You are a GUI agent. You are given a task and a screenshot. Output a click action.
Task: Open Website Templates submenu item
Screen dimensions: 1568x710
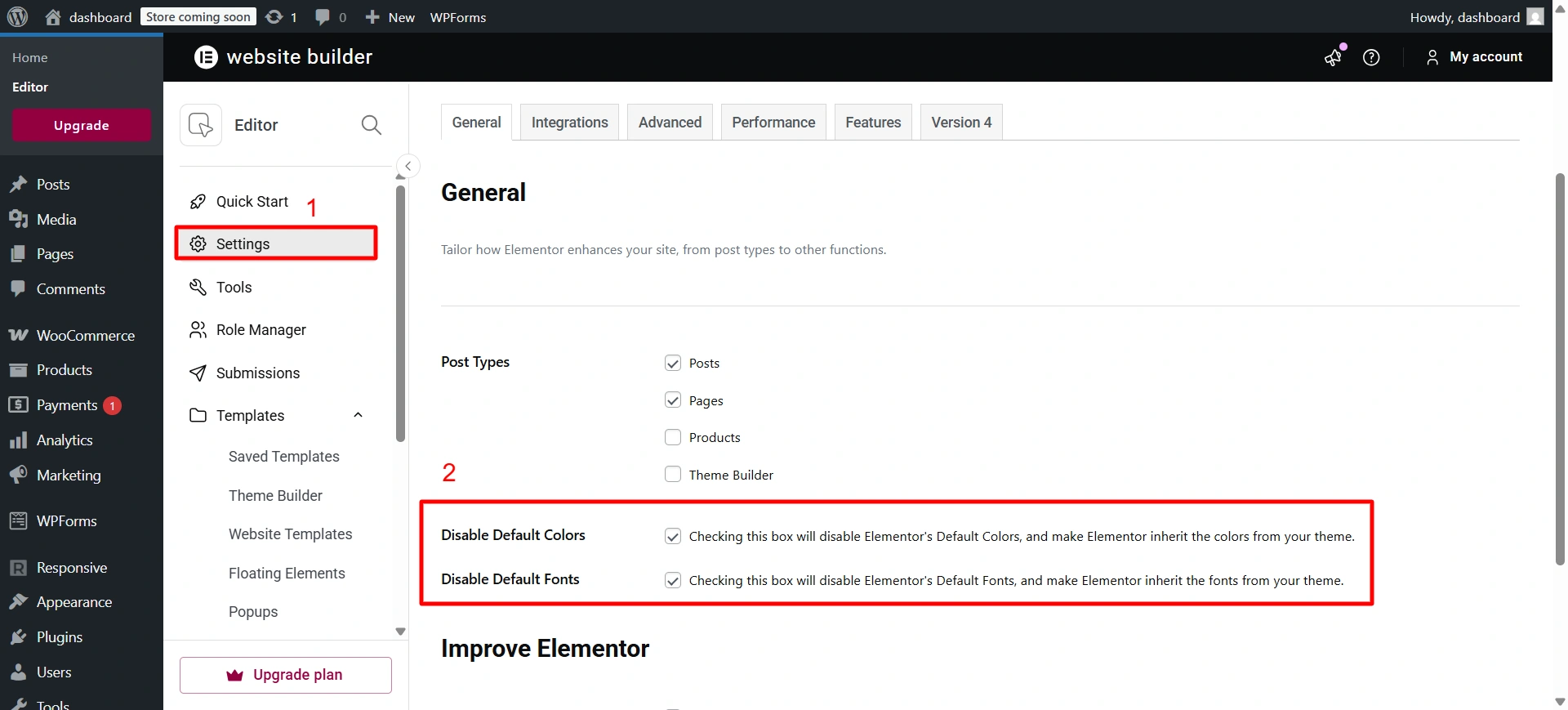(x=291, y=534)
